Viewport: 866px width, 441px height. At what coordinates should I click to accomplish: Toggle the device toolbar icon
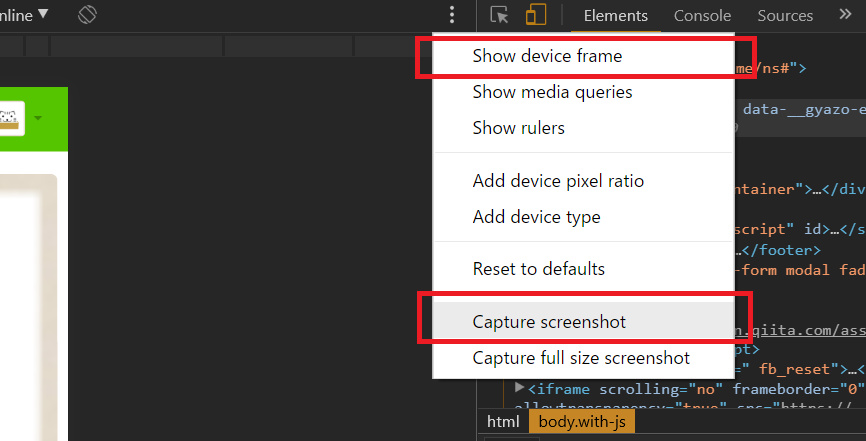click(x=536, y=15)
